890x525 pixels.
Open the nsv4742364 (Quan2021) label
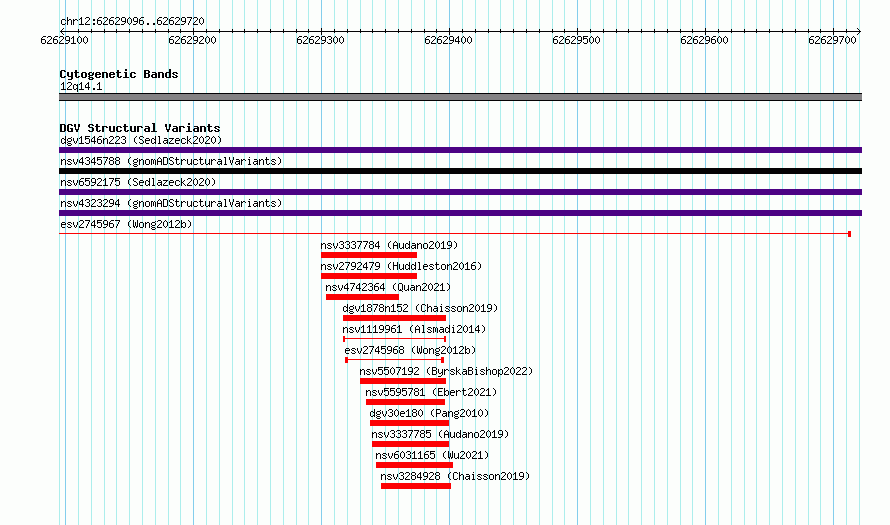coord(388,287)
